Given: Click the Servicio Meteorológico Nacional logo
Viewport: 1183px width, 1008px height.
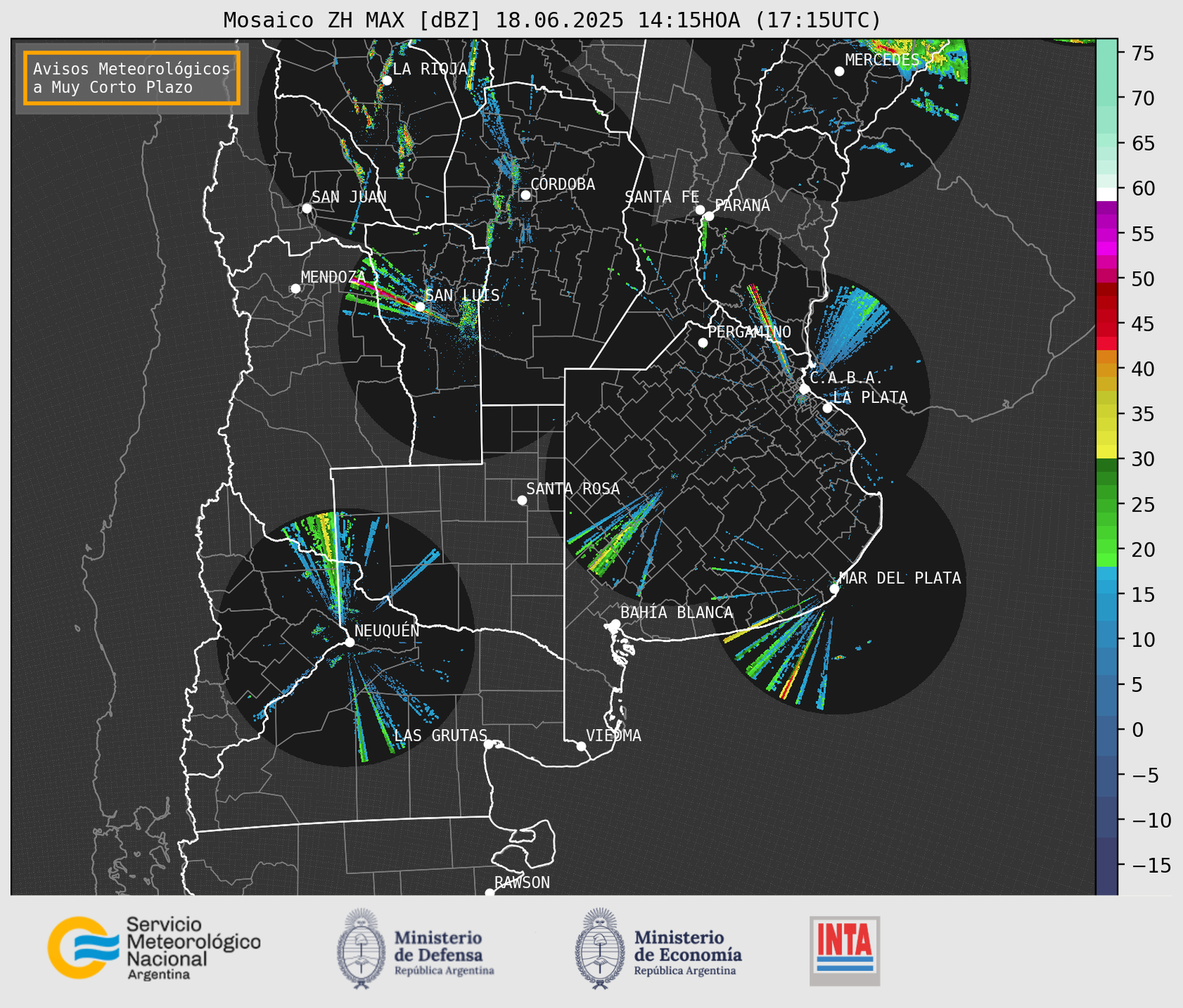Looking at the screenshot, I should [x=154, y=948].
